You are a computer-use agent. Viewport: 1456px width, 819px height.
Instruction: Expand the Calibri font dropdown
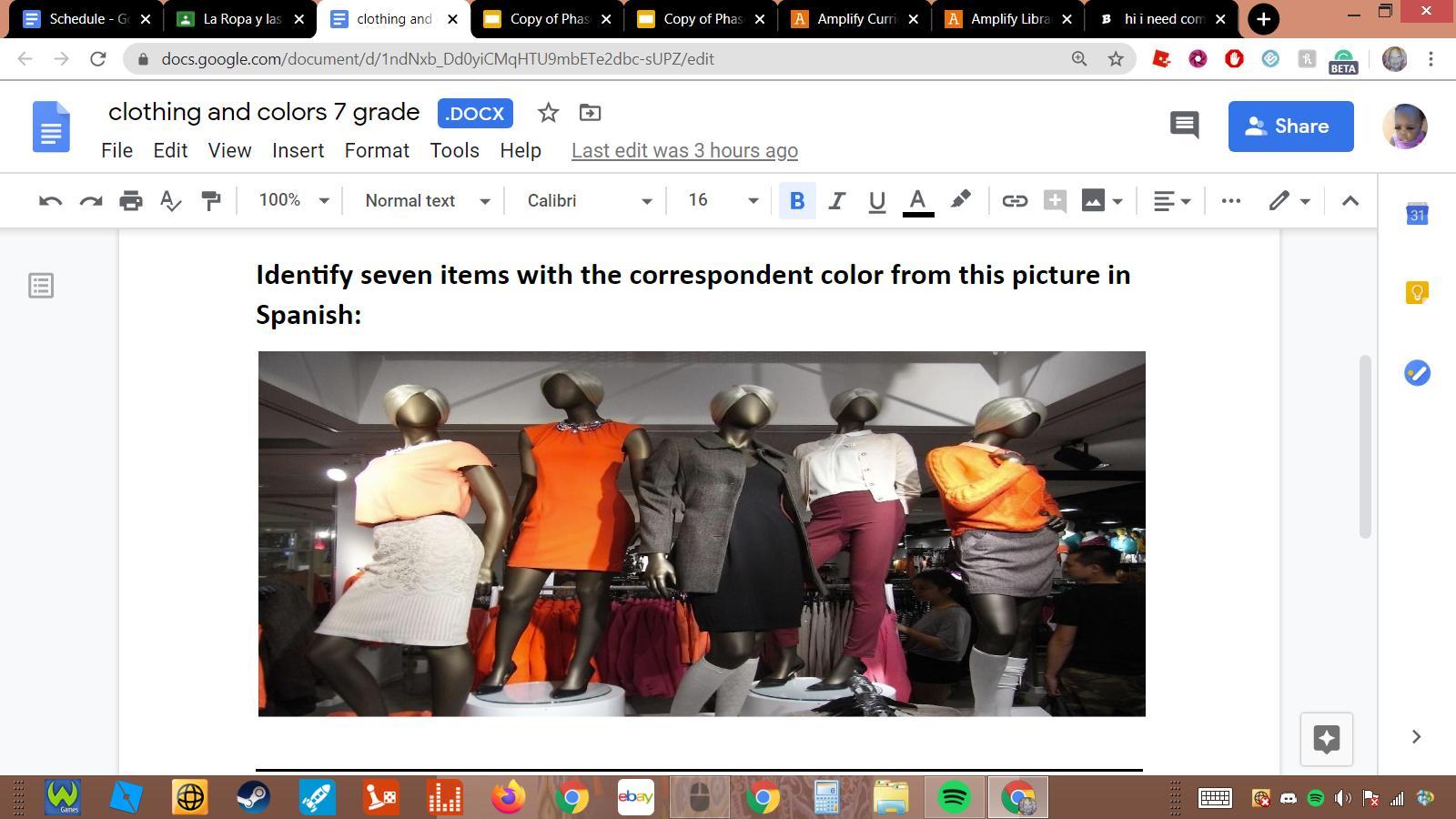(x=589, y=201)
